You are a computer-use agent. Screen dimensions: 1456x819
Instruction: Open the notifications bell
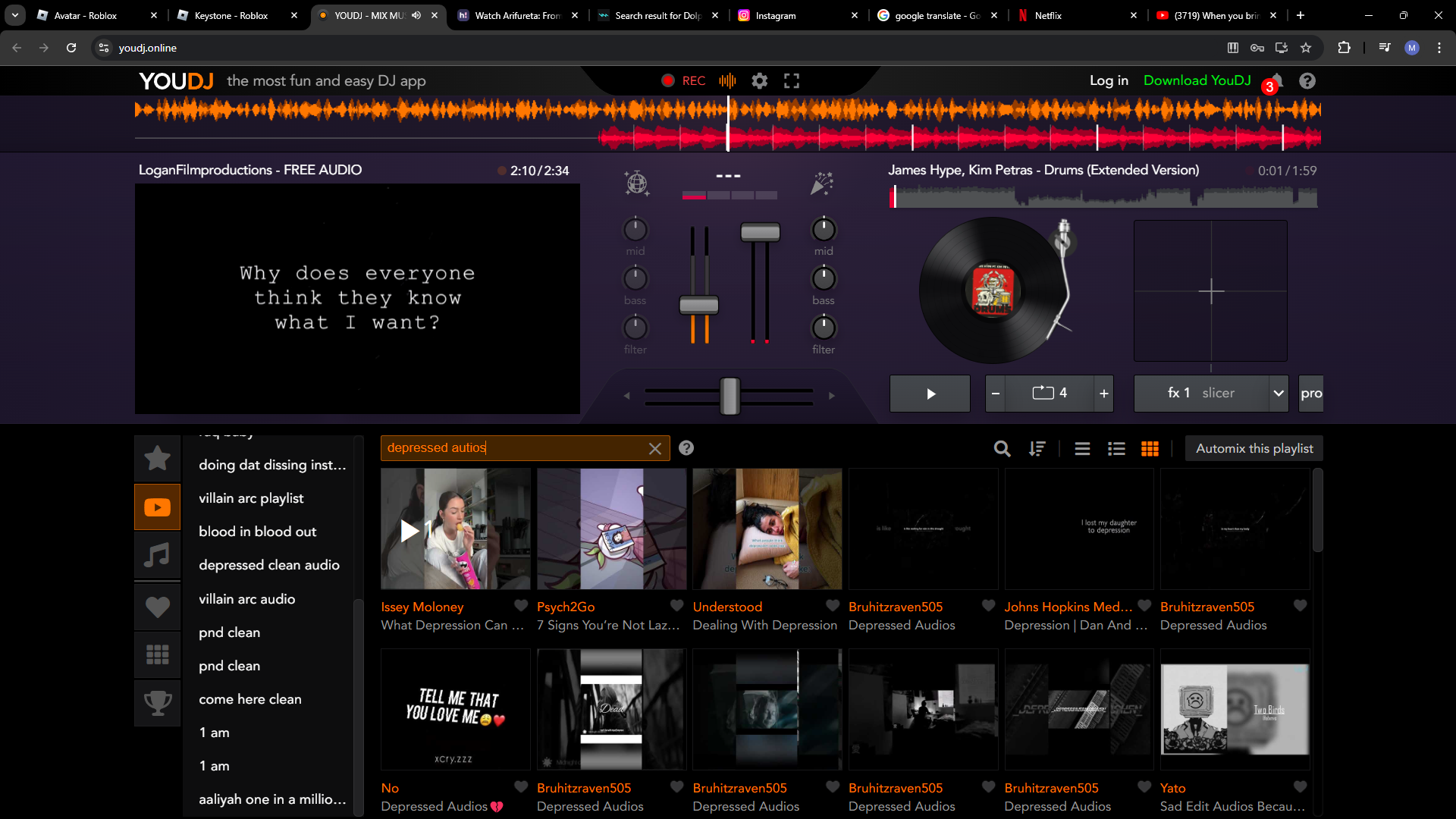(x=1276, y=80)
